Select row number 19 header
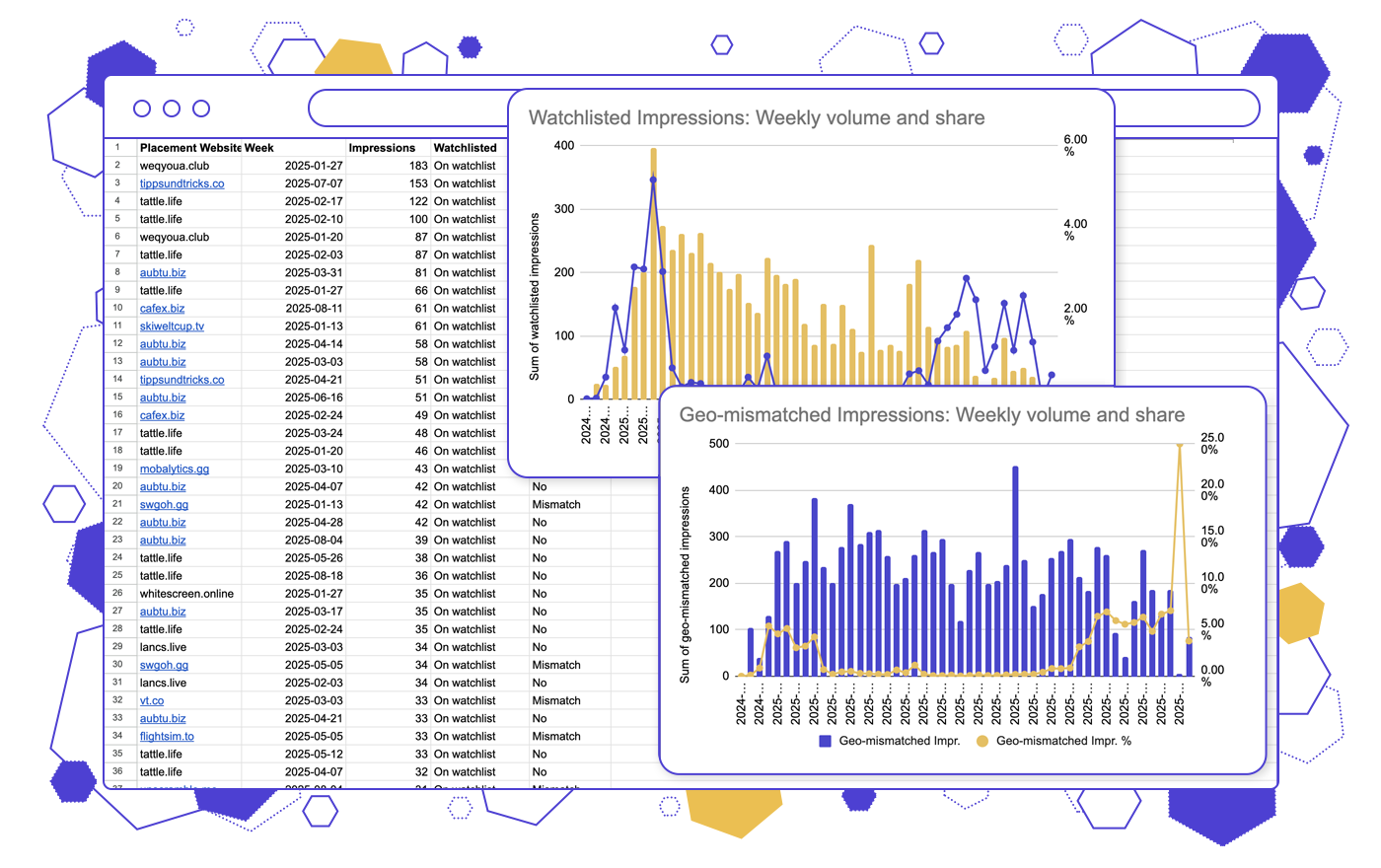 coord(117,469)
